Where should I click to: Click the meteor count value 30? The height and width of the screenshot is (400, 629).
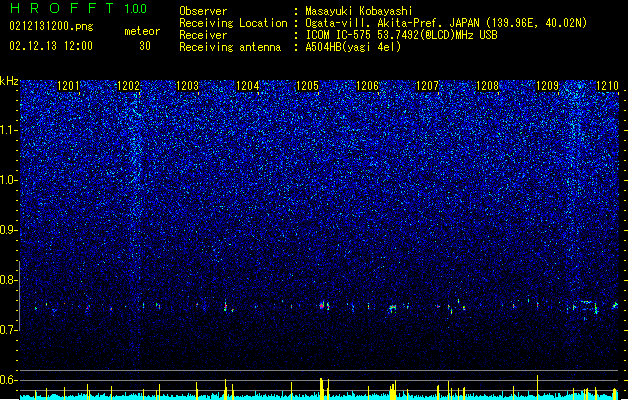(x=145, y=46)
